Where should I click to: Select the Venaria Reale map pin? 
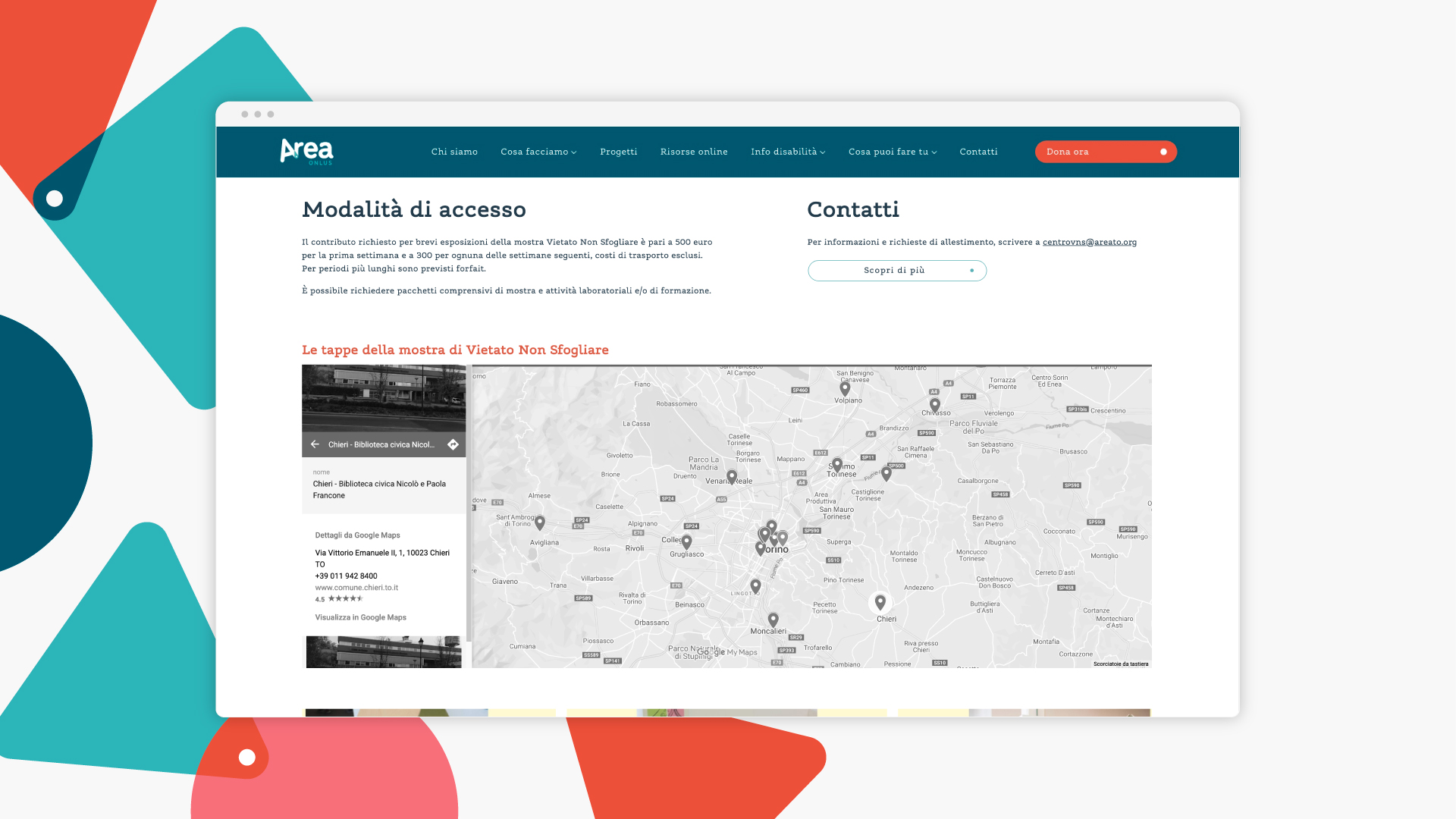point(732,476)
